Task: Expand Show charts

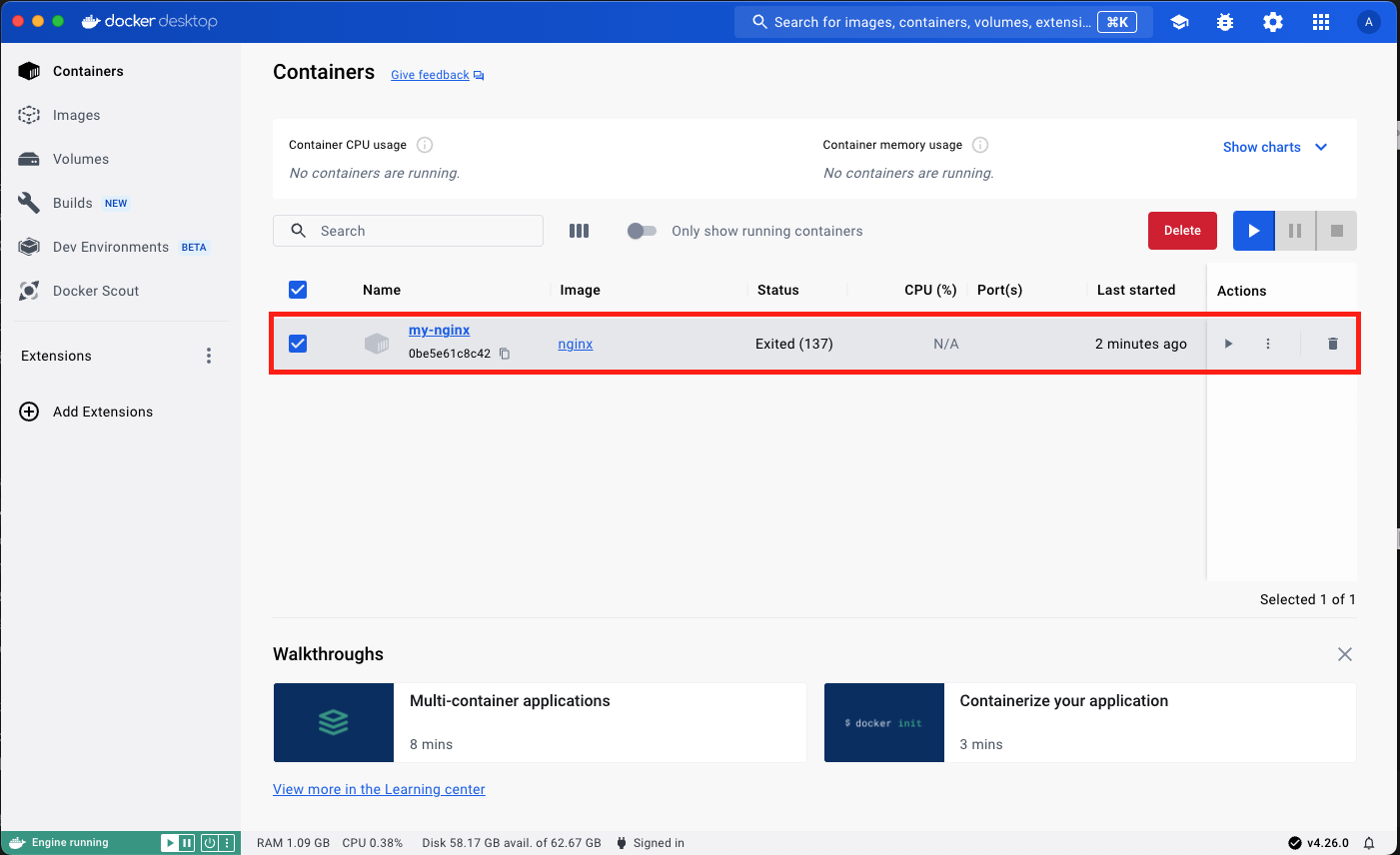Action: pyautogui.click(x=1275, y=147)
